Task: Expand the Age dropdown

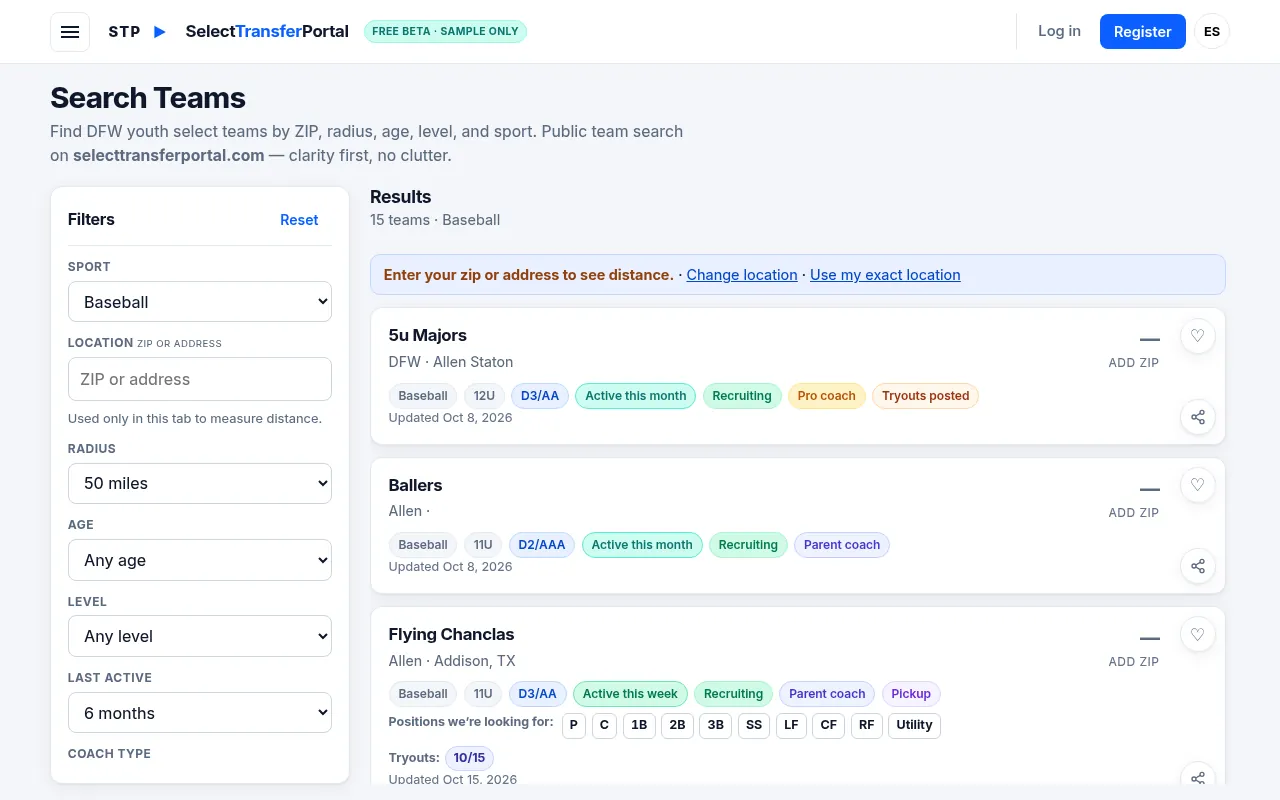Action: point(200,560)
